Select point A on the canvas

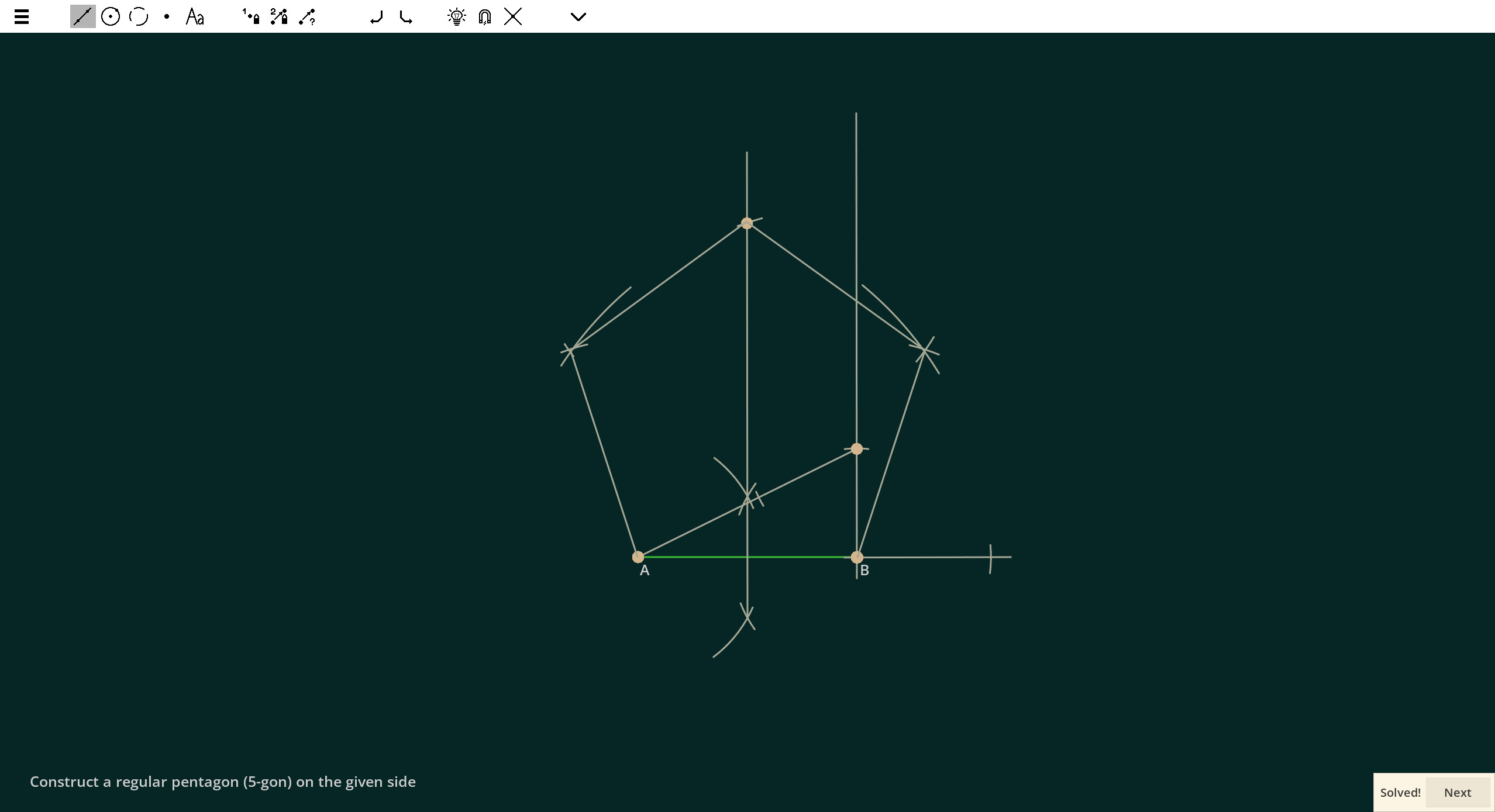click(x=638, y=557)
